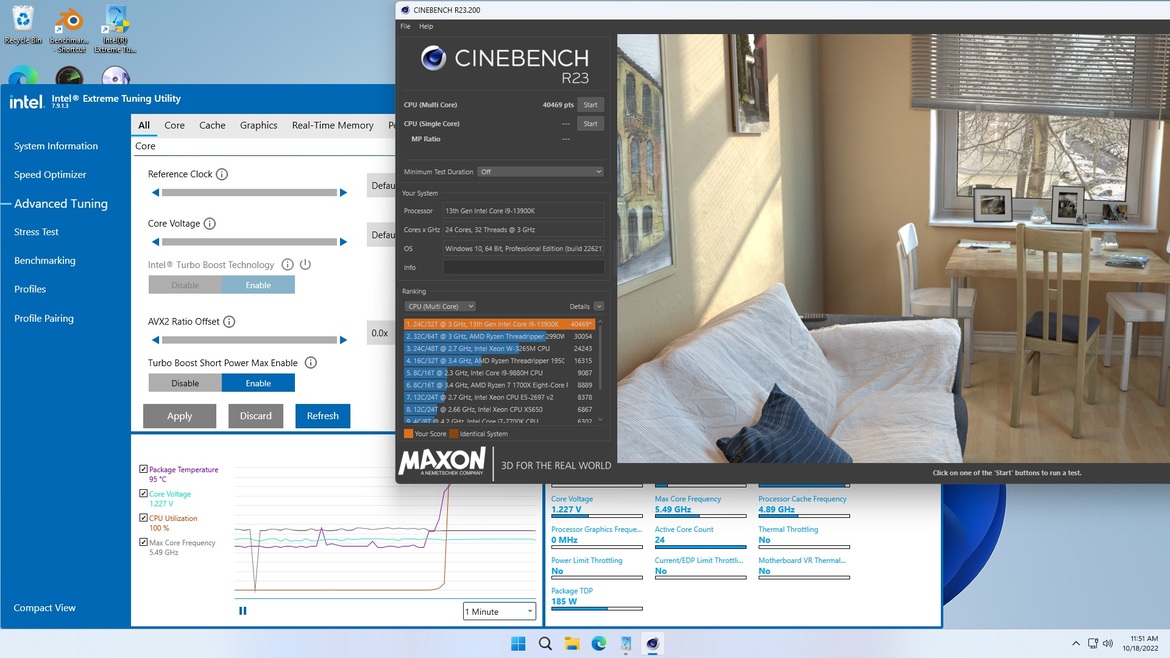
Task: Show info for Core Voltage
Action: point(210,223)
